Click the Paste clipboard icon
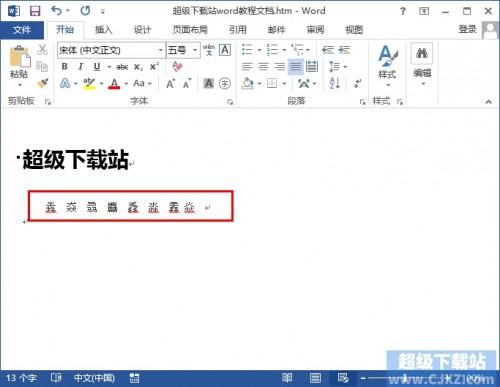 point(19,57)
